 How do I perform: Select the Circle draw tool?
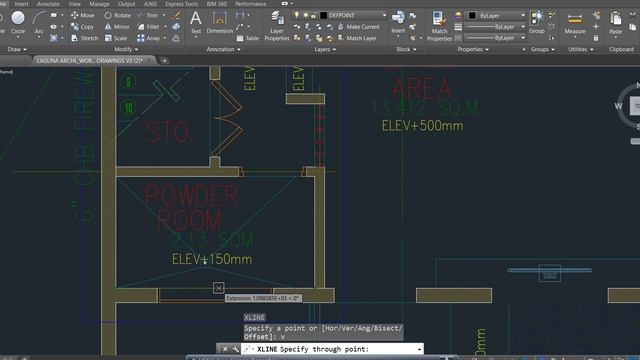[x=18, y=22]
